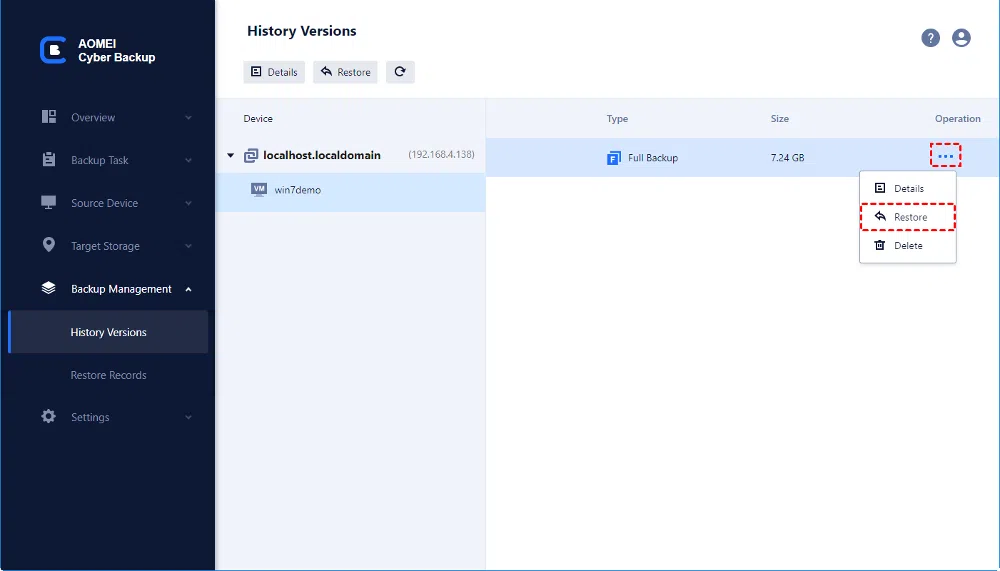
Task: Click the Backup Task sidebar label
Action: (99, 160)
